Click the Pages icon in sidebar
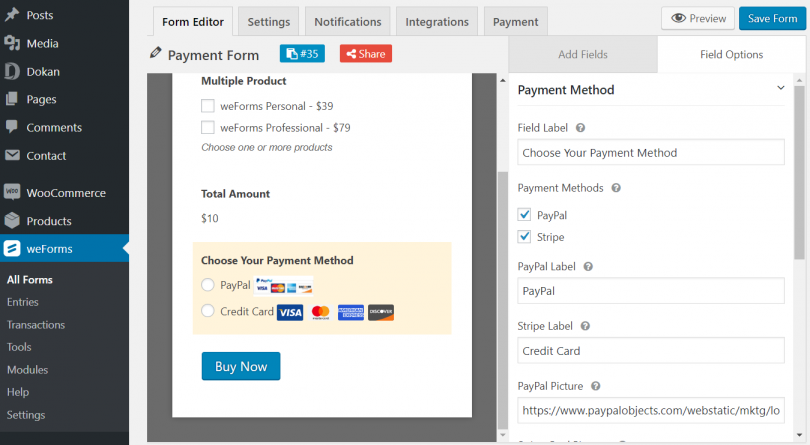The image size is (810, 445). (x=12, y=99)
